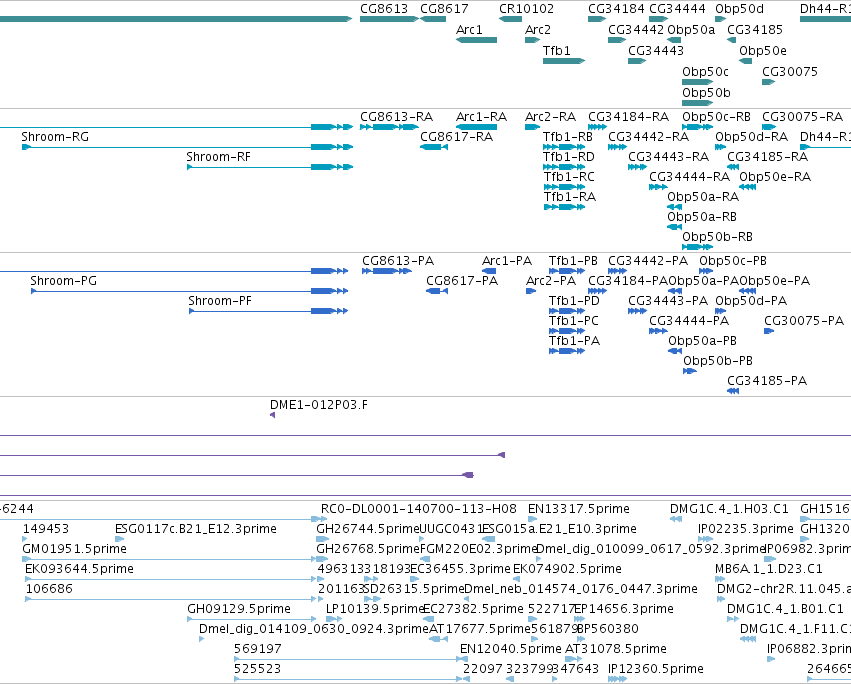Select the EK093644.5prime EST label
The width and height of the screenshot is (851, 684).
79,569
